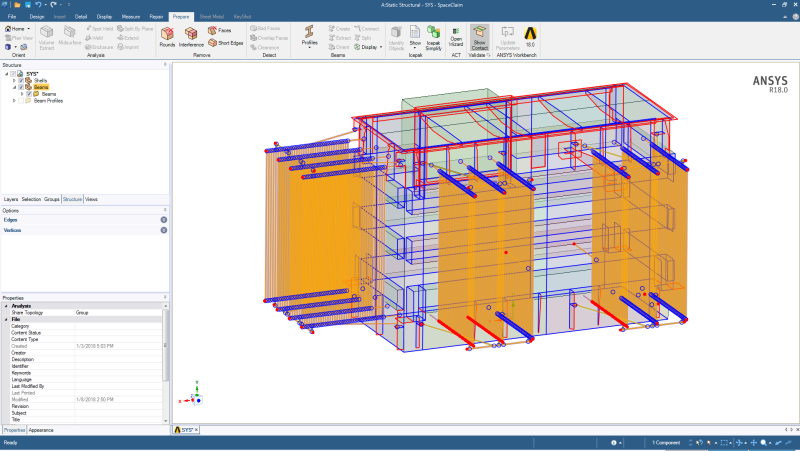Launch Icepak Simplify
The image size is (800, 451).
pos(433,38)
